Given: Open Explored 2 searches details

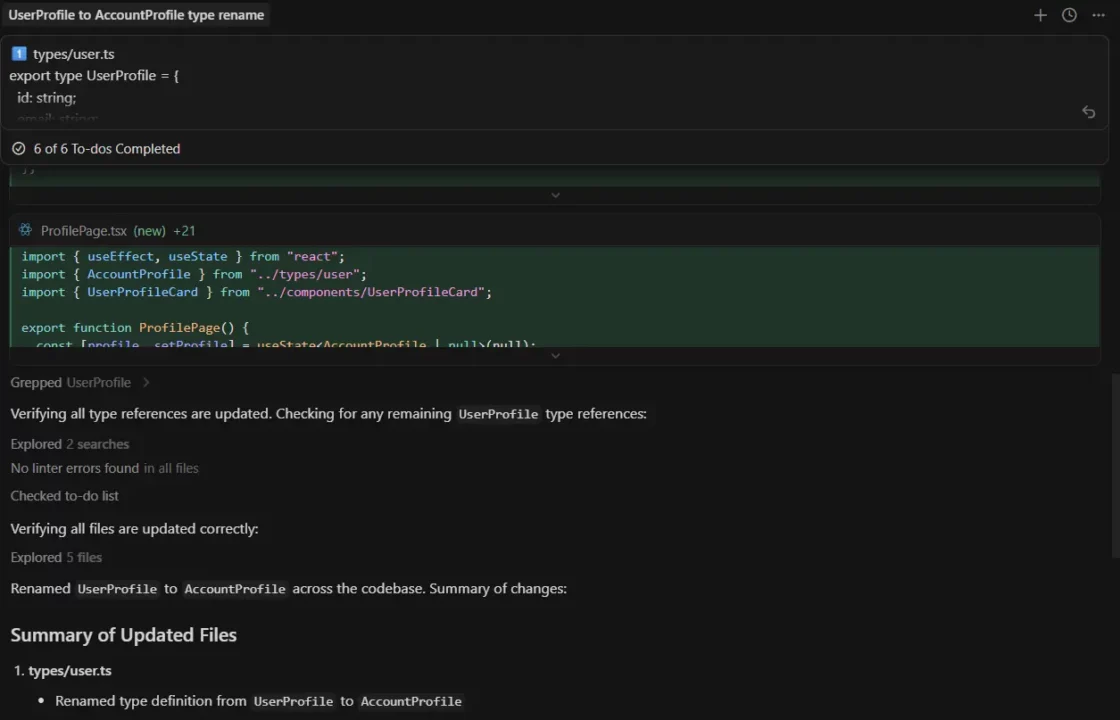Looking at the screenshot, I should point(69,443).
